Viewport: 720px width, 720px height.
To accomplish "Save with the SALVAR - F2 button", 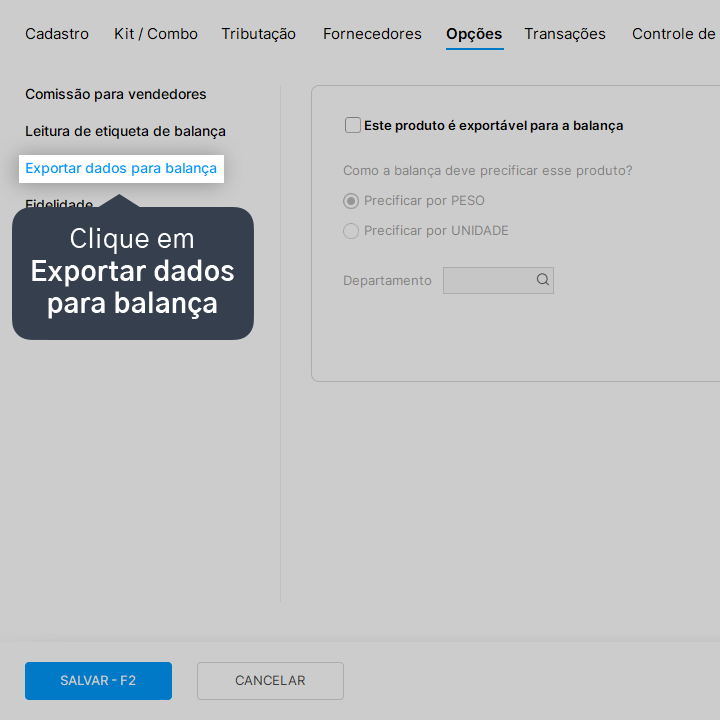I will pyautogui.click(x=98, y=681).
